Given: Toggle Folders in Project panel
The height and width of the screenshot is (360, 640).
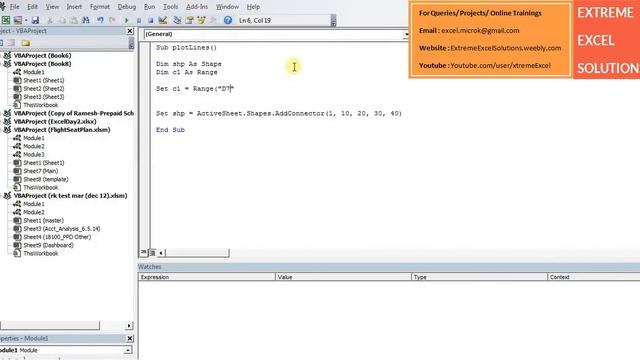Looking at the screenshot, I should click(26, 43).
